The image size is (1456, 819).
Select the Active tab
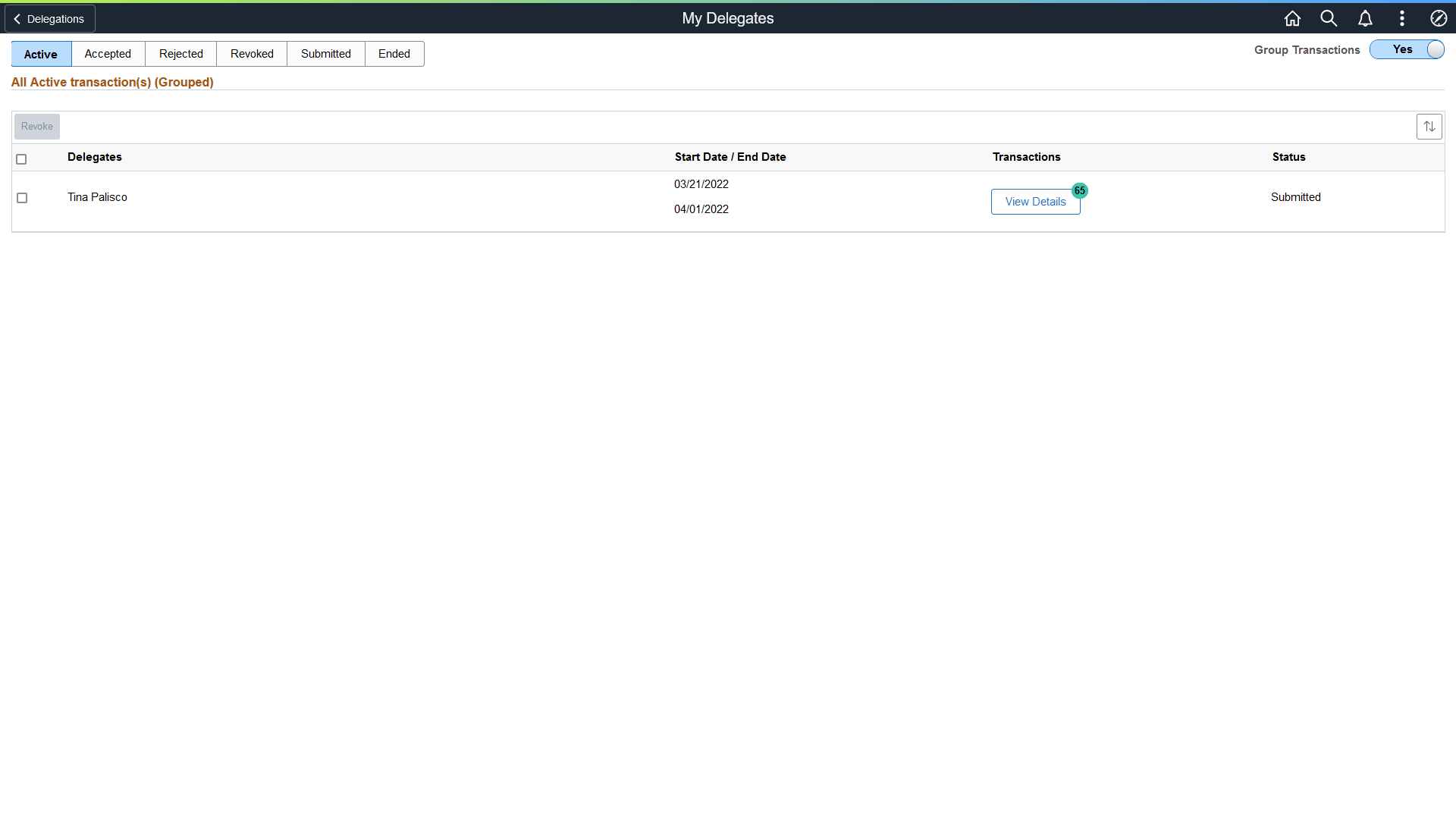click(41, 54)
